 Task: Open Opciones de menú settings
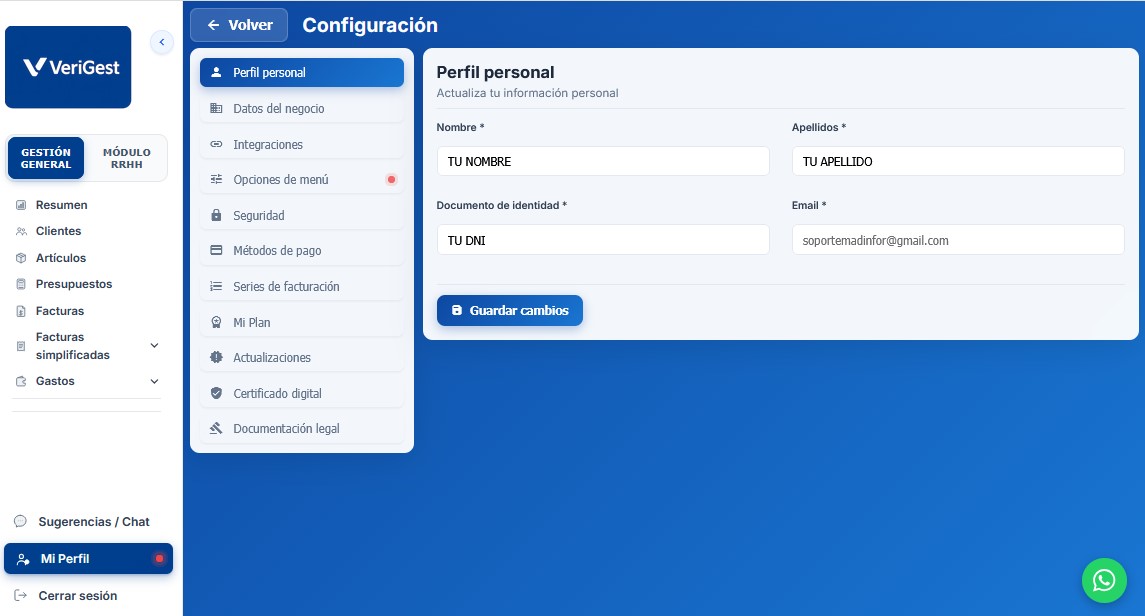pos(302,180)
